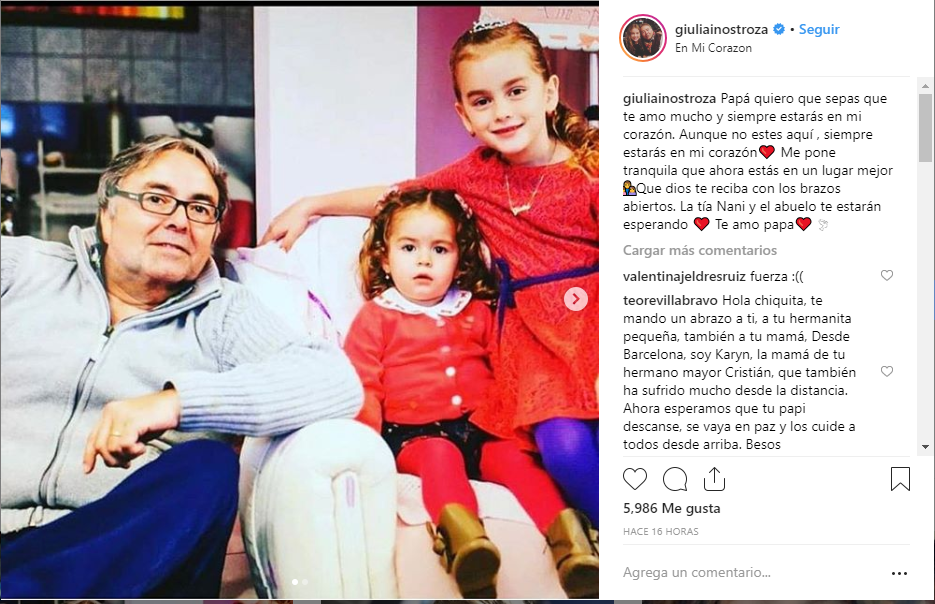The width and height of the screenshot is (935, 604).
Task: Open teorevillabravo's profile
Action: 670,301
